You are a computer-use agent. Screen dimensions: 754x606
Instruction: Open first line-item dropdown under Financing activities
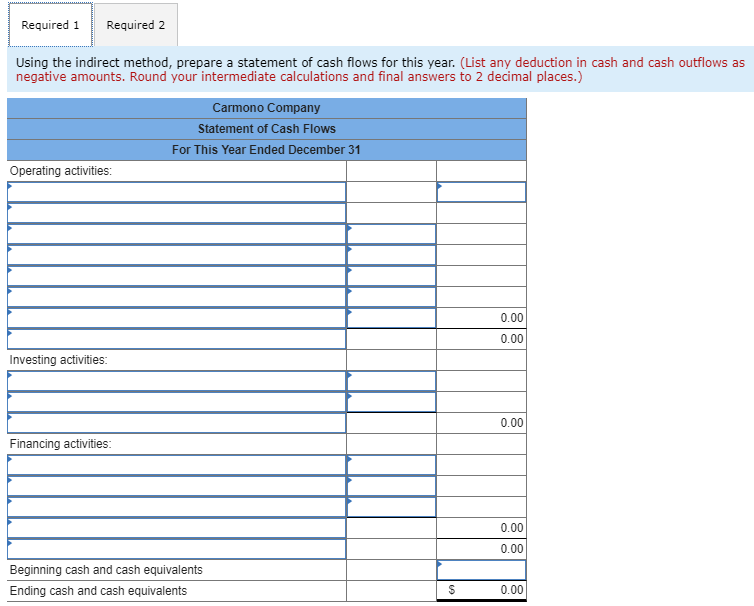tap(176, 465)
